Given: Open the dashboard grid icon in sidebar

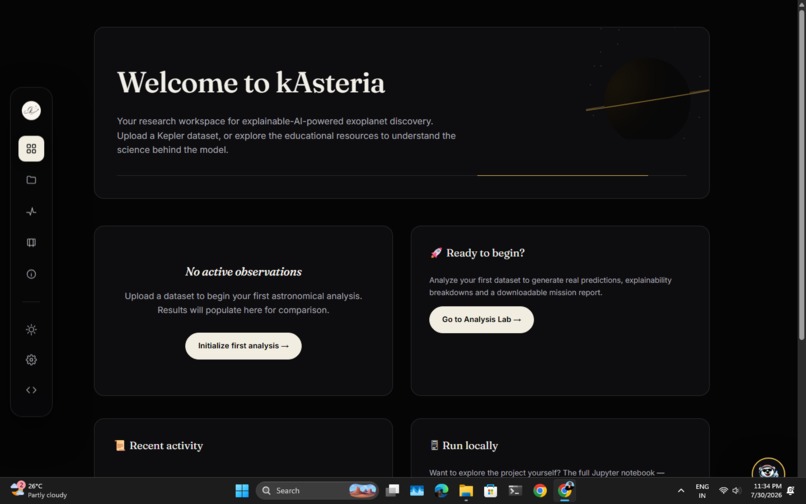Looking at the screenshot, I should click(x=31, y=149).
